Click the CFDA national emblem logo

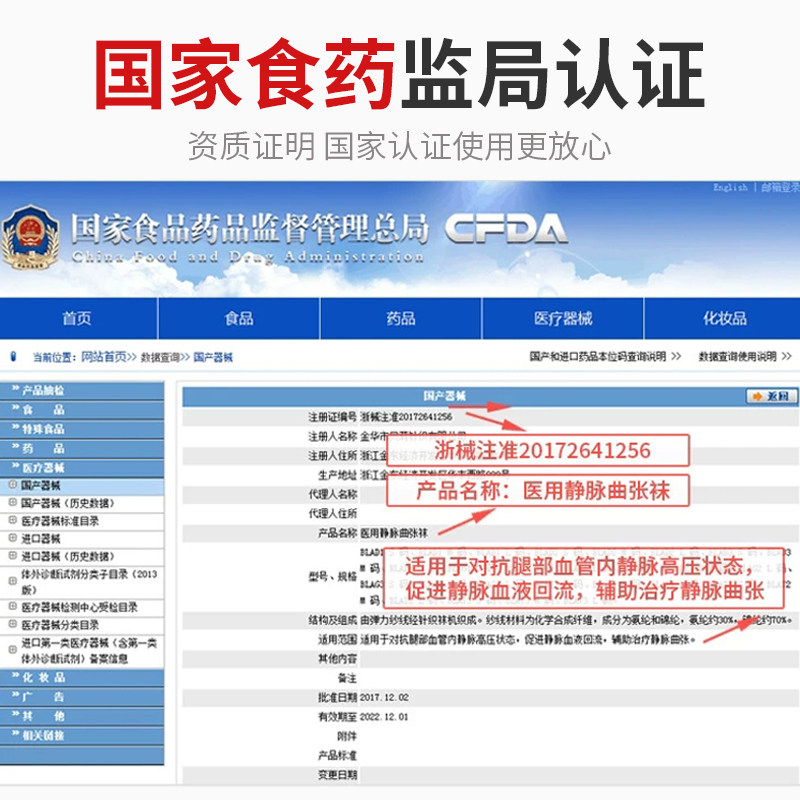(30, 237)
